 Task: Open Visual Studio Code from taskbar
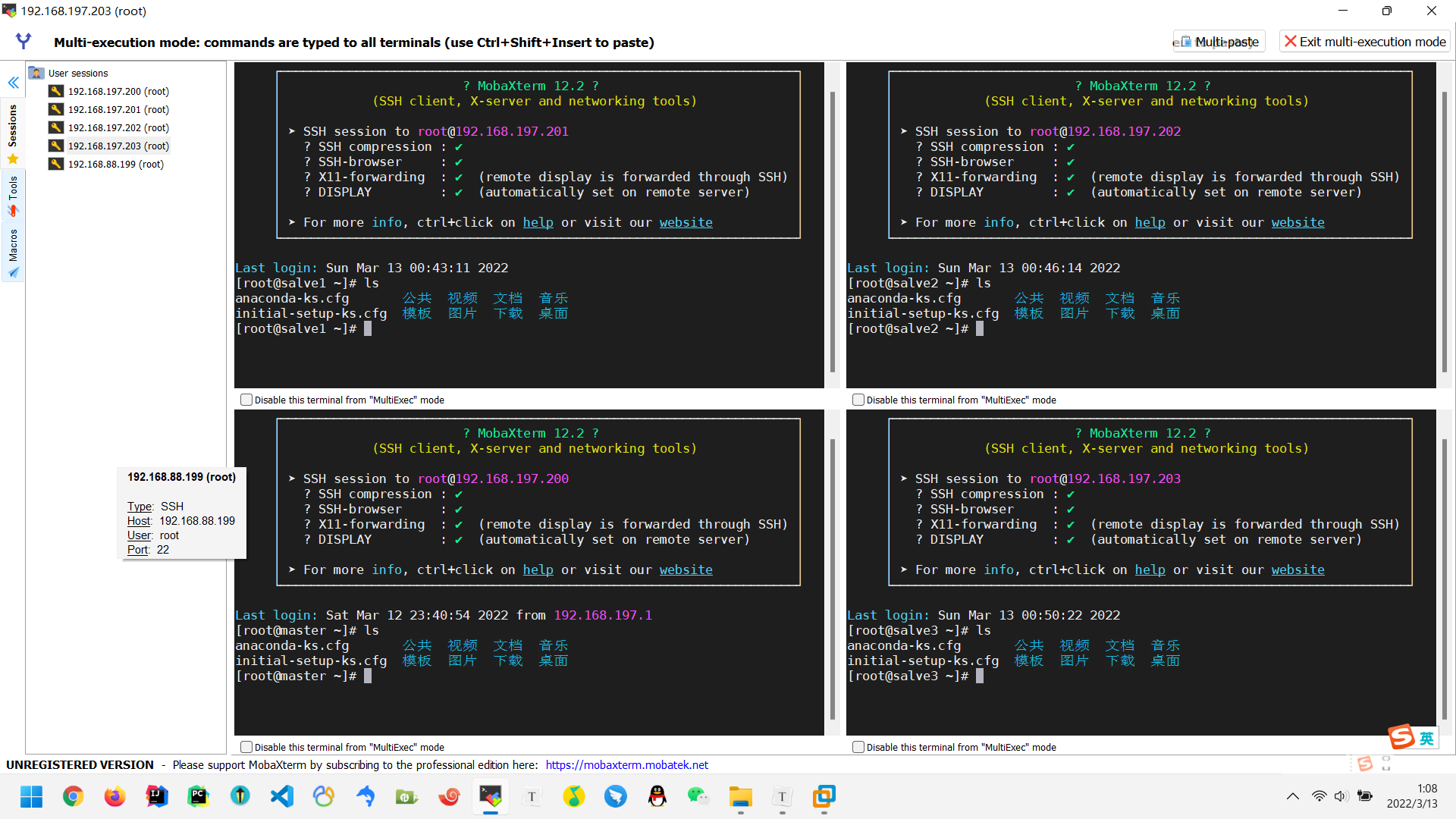click(281, 796)
